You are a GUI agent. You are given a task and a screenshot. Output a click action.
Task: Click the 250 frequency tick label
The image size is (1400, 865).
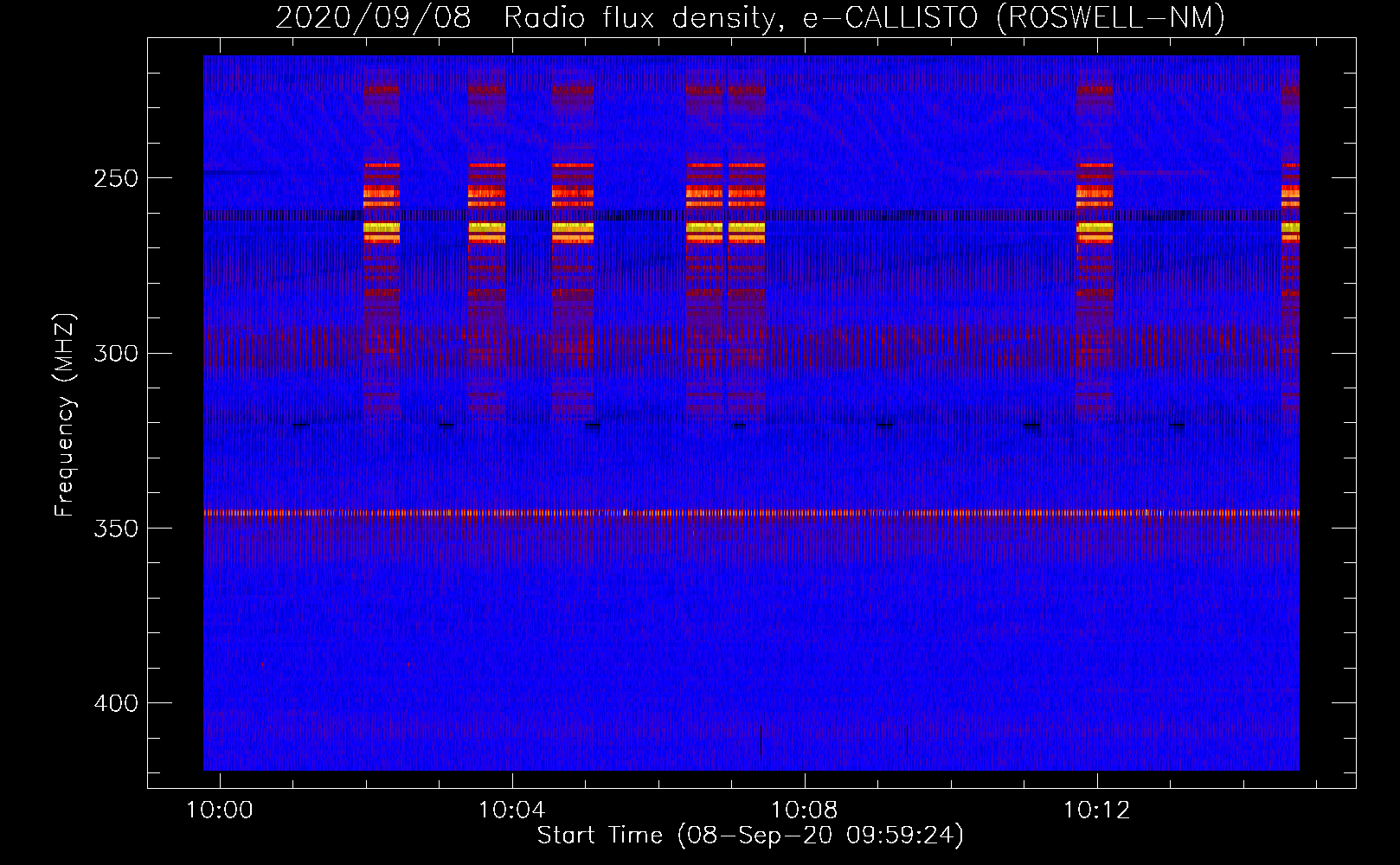coord(116,178)
